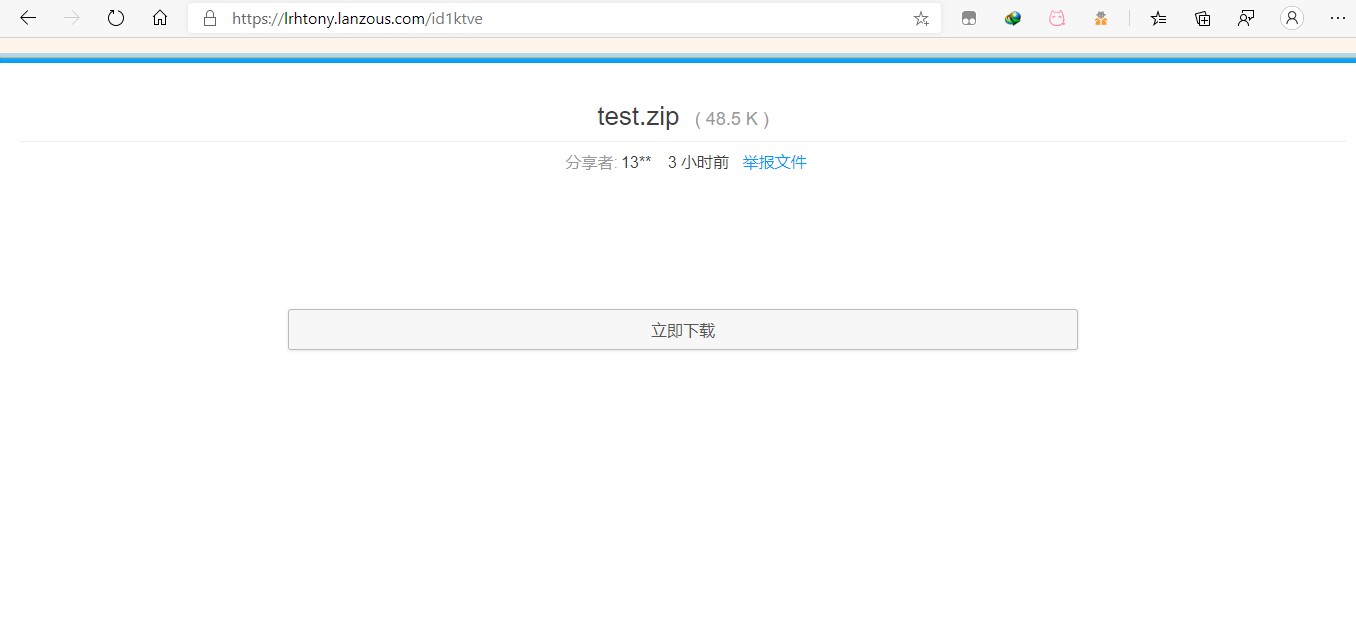This screenshot has height=644, width=1356.
Task: Open the pink cat extension
Action: pyautogui.click(x=1057, y=18)
